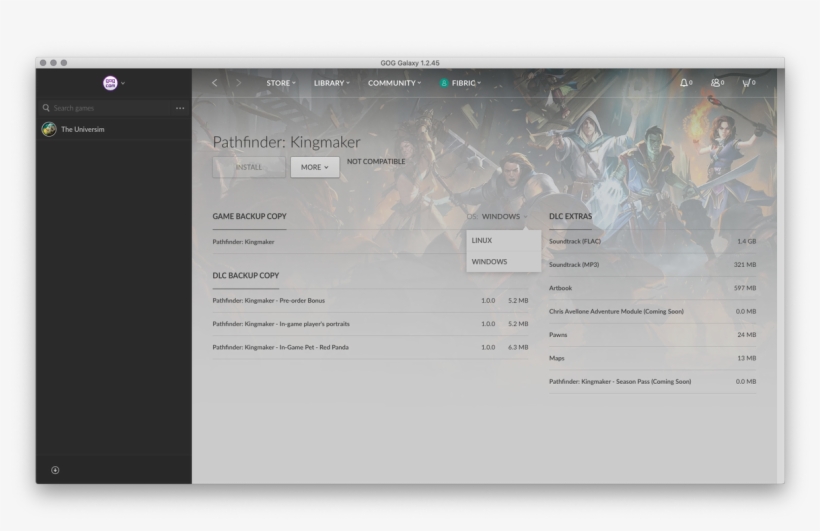
Task: Click the INSTALL button
Action: pos(249,167)
